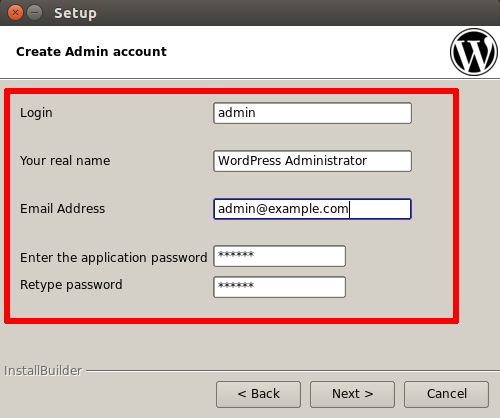Click the Your real name label
This screenshot has width=500, height=418.
(x=65, y=161)
